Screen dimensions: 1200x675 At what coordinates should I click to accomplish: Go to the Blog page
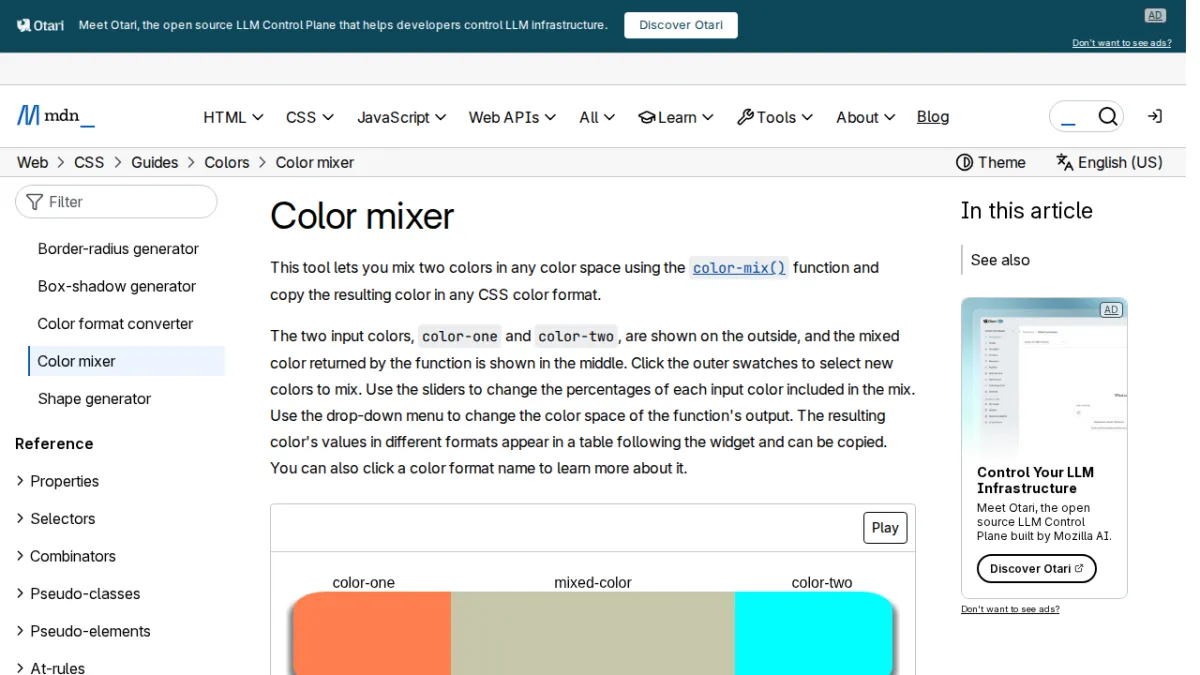933,117
